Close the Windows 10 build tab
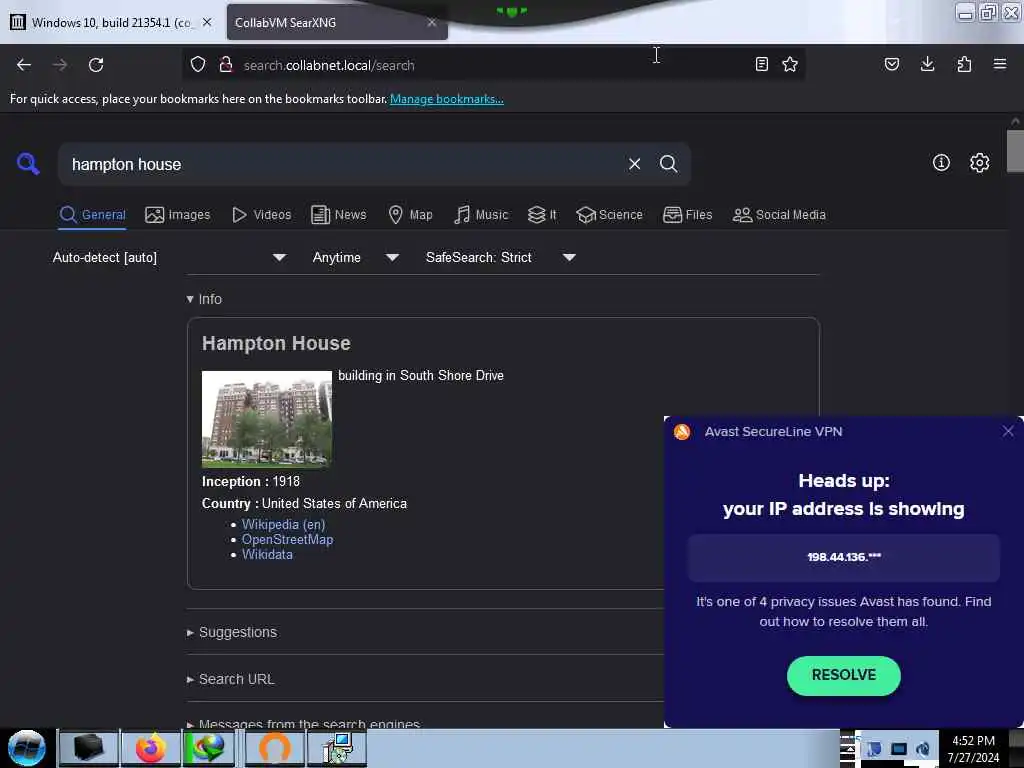Image resolution: width=1024 pixels, height=768 pixels. point(207,22)
